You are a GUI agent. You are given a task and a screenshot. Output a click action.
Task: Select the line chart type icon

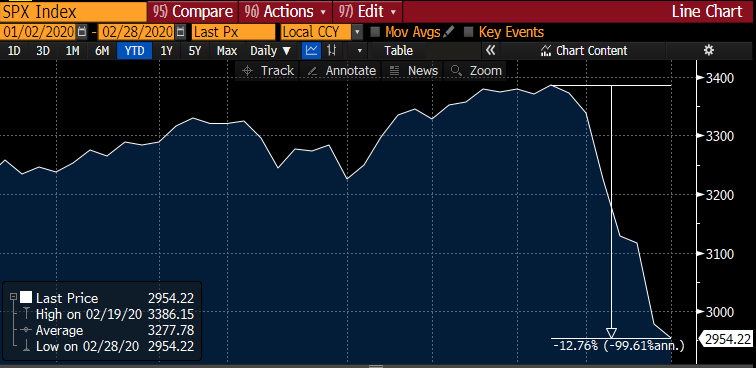tap(311, 50)
